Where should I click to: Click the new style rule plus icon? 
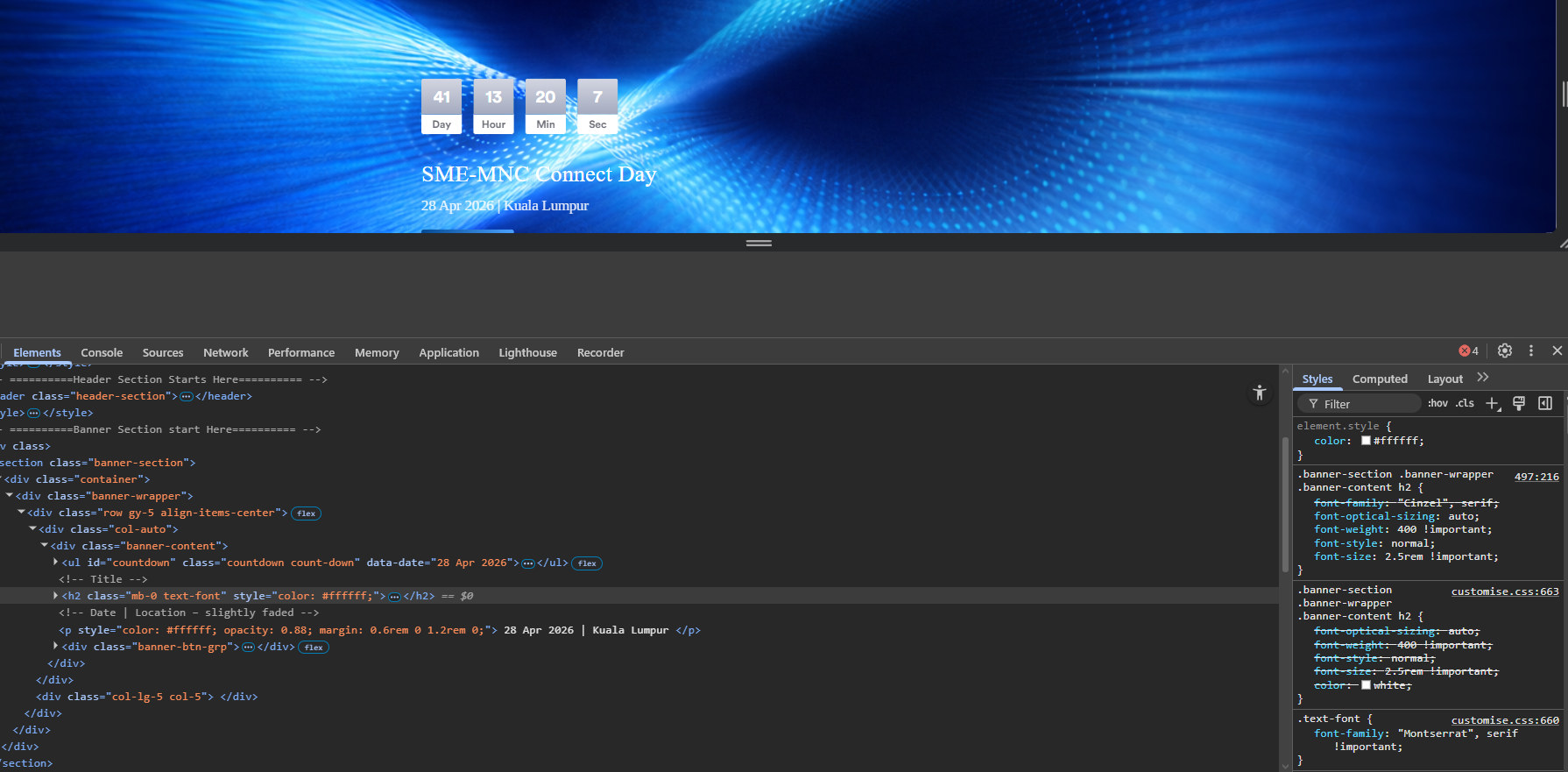coord(1493,403)
